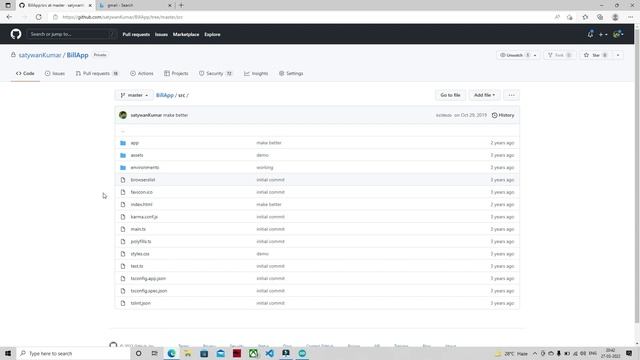Open the polyfills.ts file
The width and height of the screenshot is (640, 360).
click(x=141, y=241)
